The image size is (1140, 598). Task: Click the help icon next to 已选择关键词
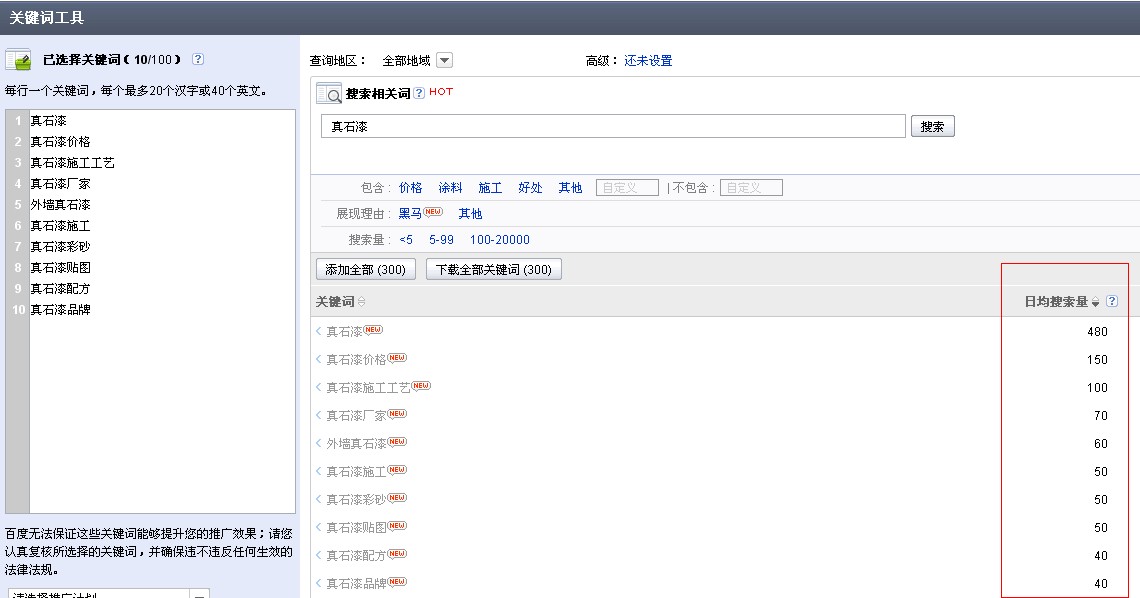[199, 60]
